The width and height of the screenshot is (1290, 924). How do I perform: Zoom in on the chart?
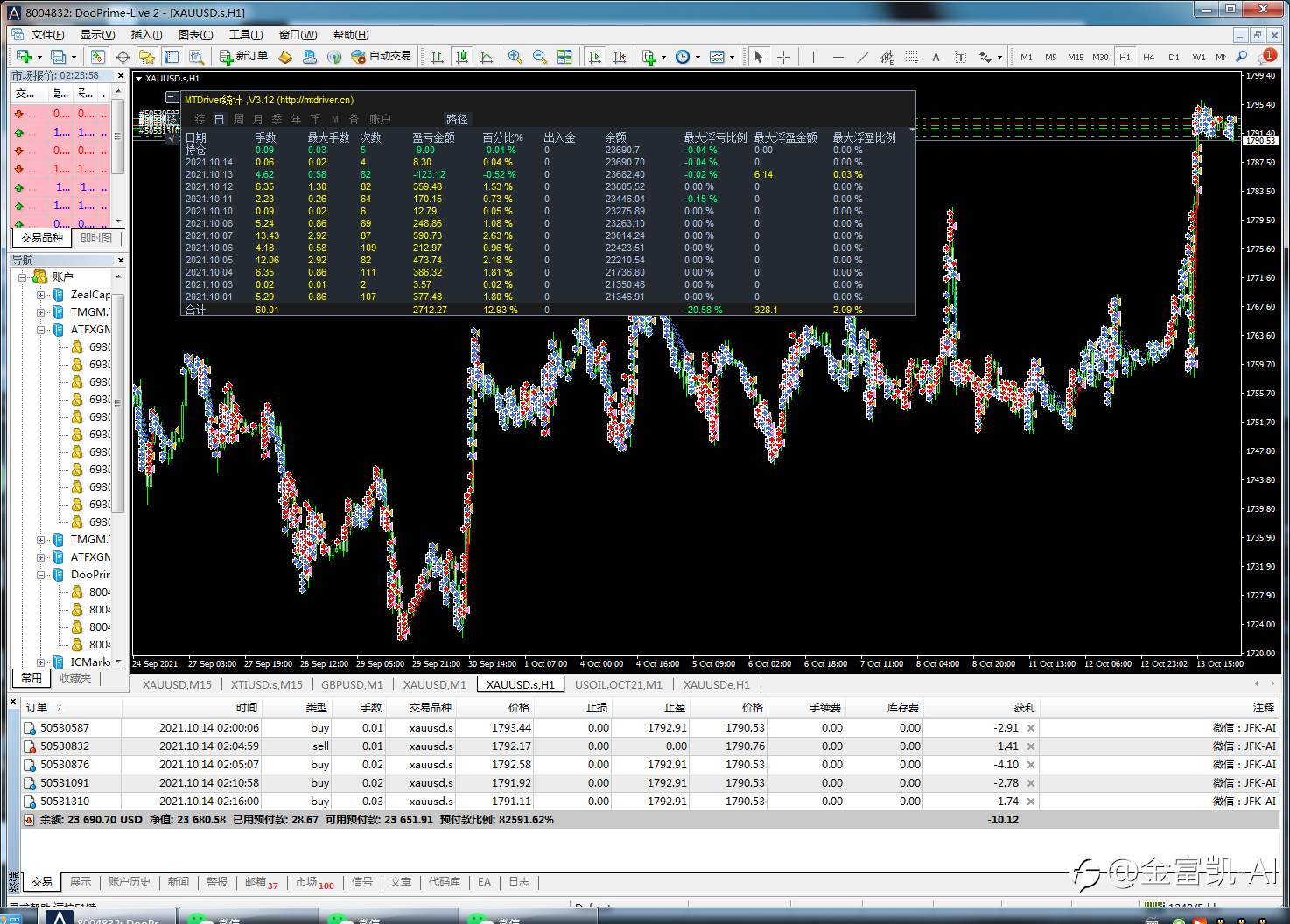click(515, 57)
